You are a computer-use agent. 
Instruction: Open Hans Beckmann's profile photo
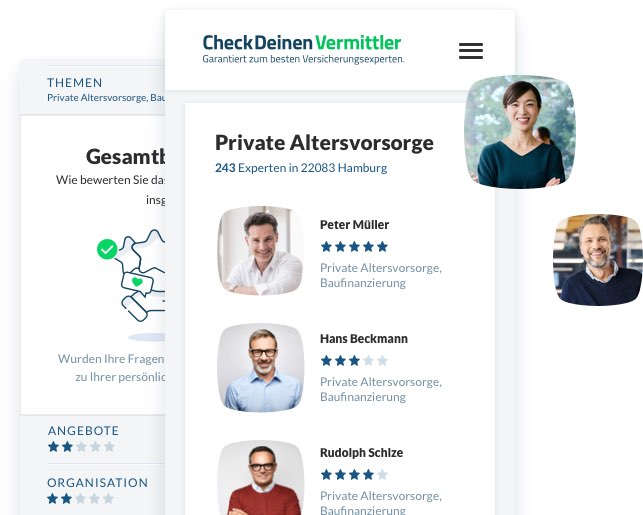click(261, 367)
